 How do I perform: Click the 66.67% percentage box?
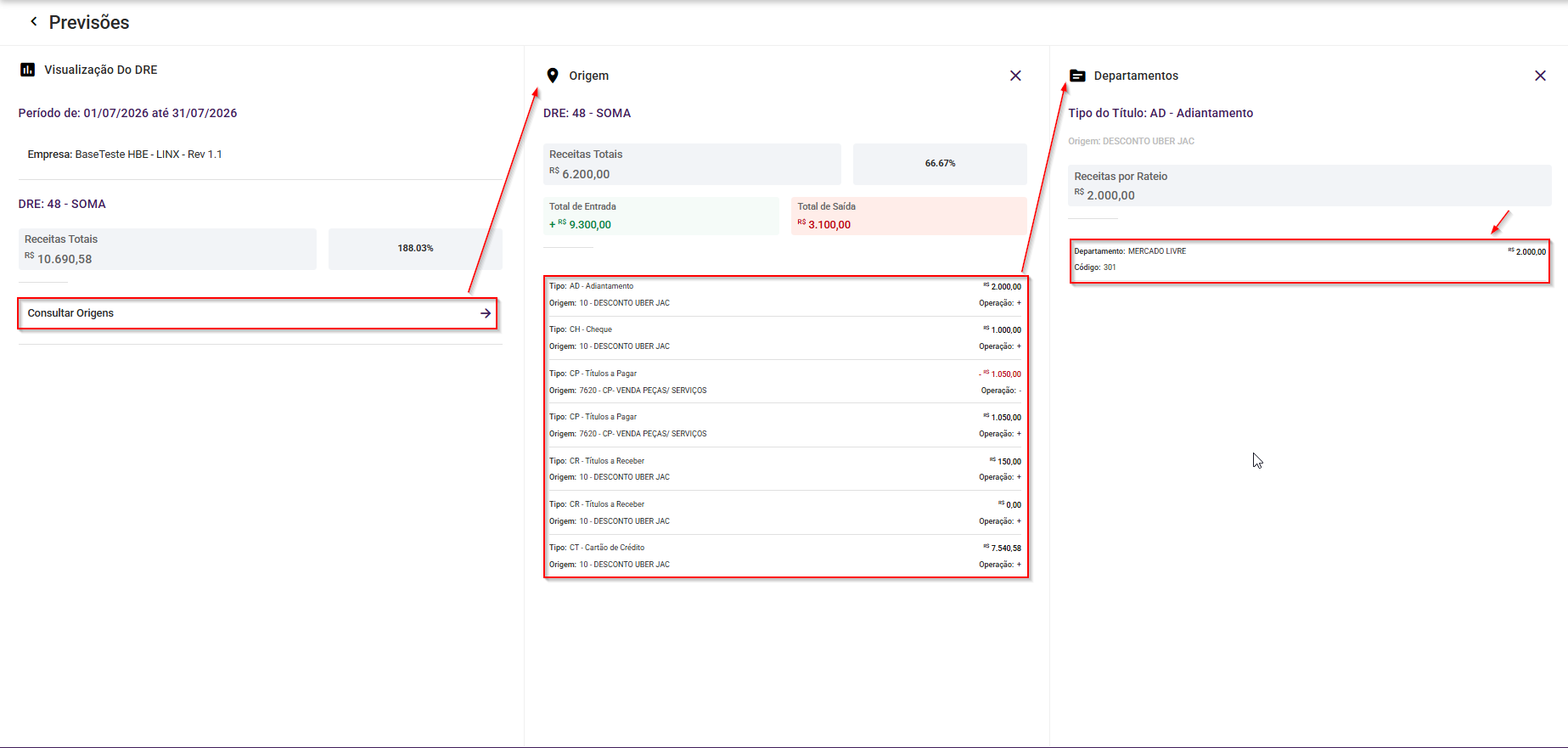[x=940, y=164]
